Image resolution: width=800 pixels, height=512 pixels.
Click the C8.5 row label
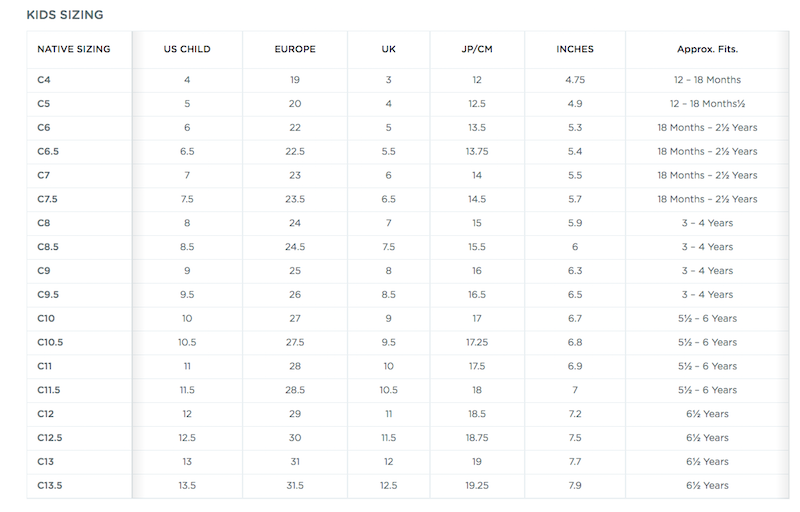[48, 247]
